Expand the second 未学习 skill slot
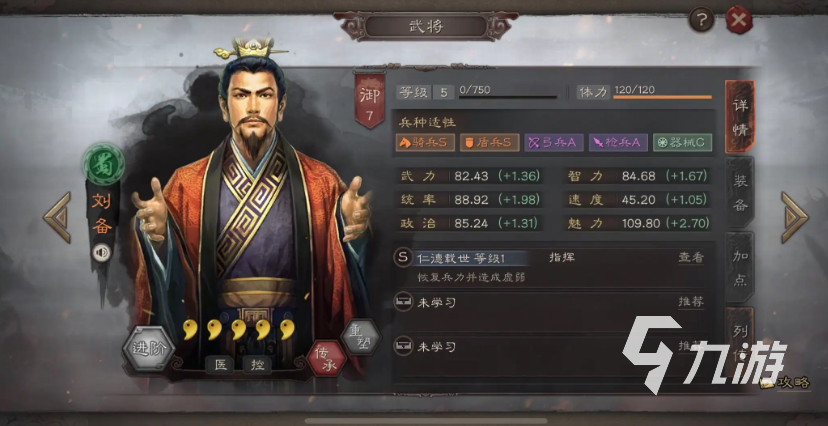The width and height of the screenshot is (828, 426). 554,347
